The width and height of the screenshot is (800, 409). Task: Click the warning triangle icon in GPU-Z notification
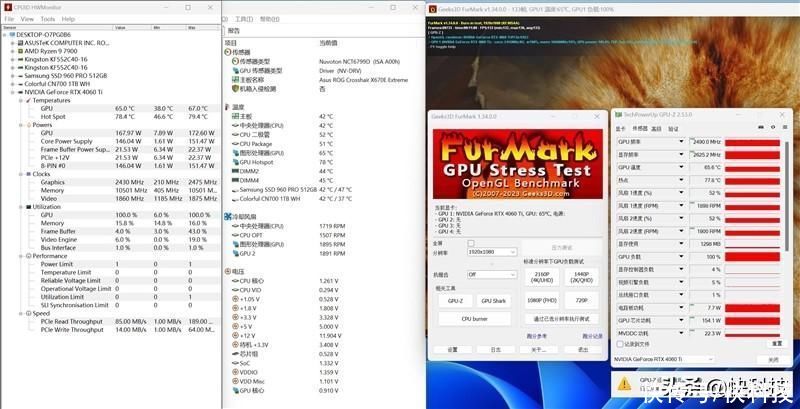(624, 384)
